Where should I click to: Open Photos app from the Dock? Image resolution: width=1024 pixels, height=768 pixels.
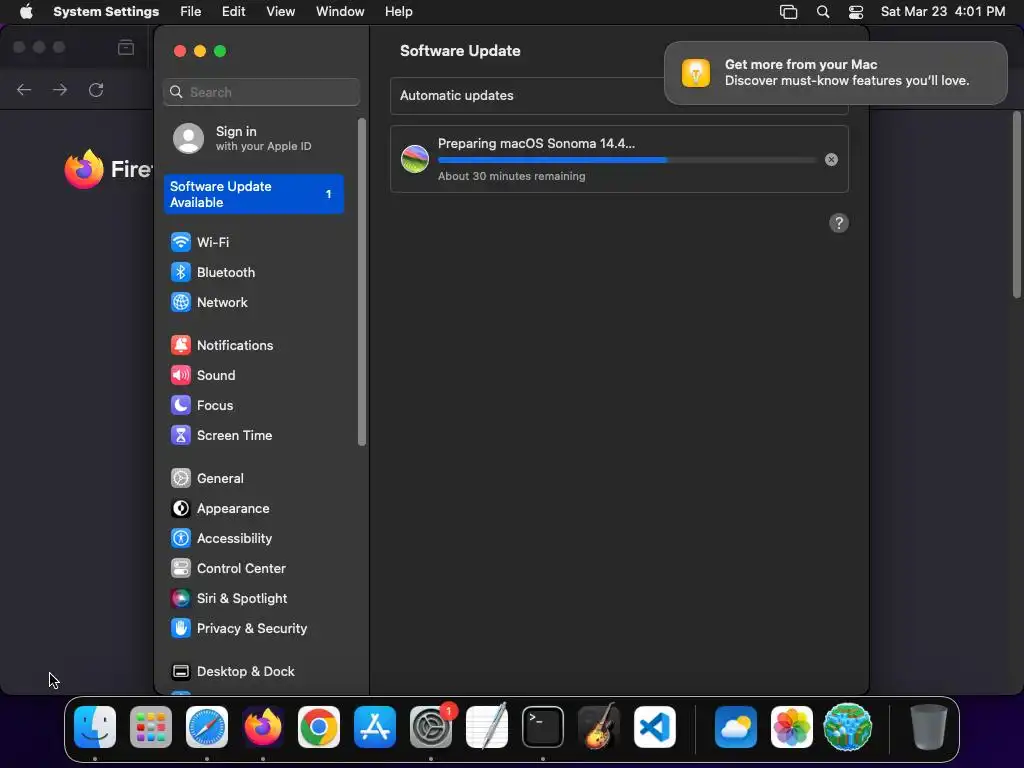792,726
